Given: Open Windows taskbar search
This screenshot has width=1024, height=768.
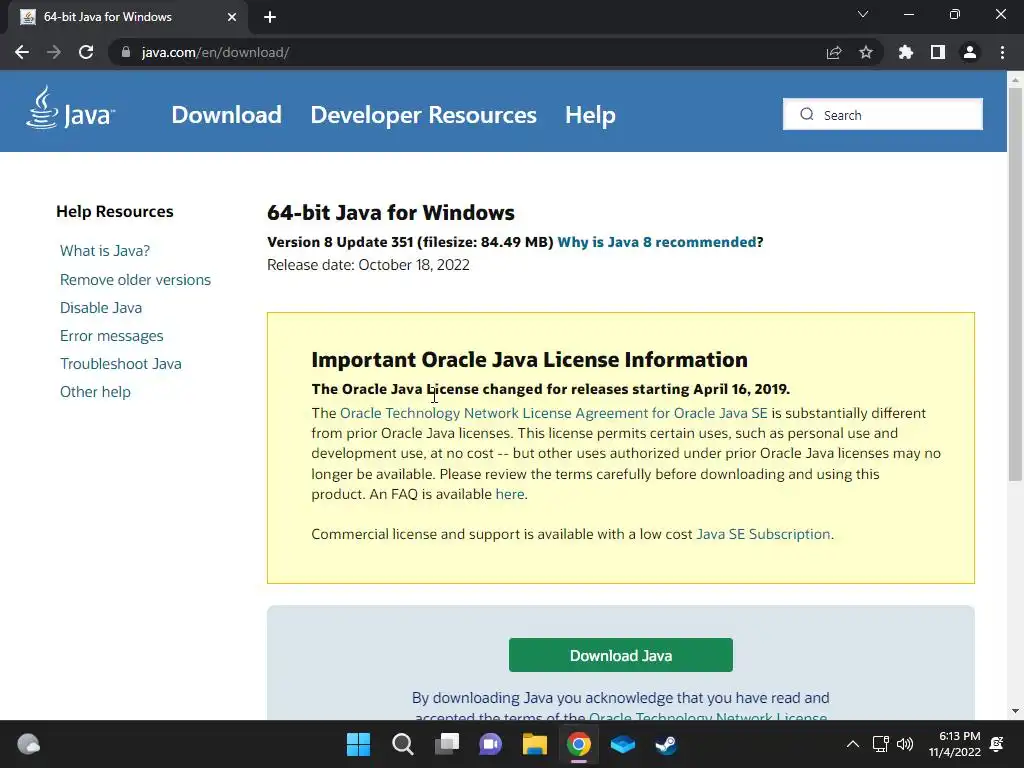Looking at the screenshot, I should (402, 744).
